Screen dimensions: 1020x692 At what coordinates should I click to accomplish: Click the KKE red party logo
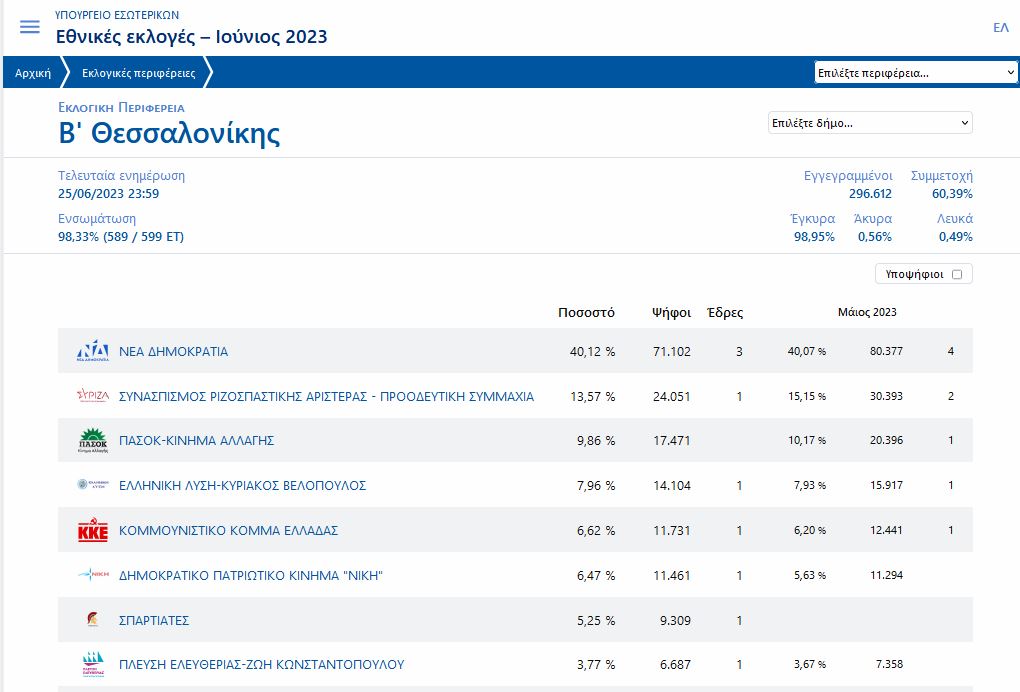pos(93,531)
